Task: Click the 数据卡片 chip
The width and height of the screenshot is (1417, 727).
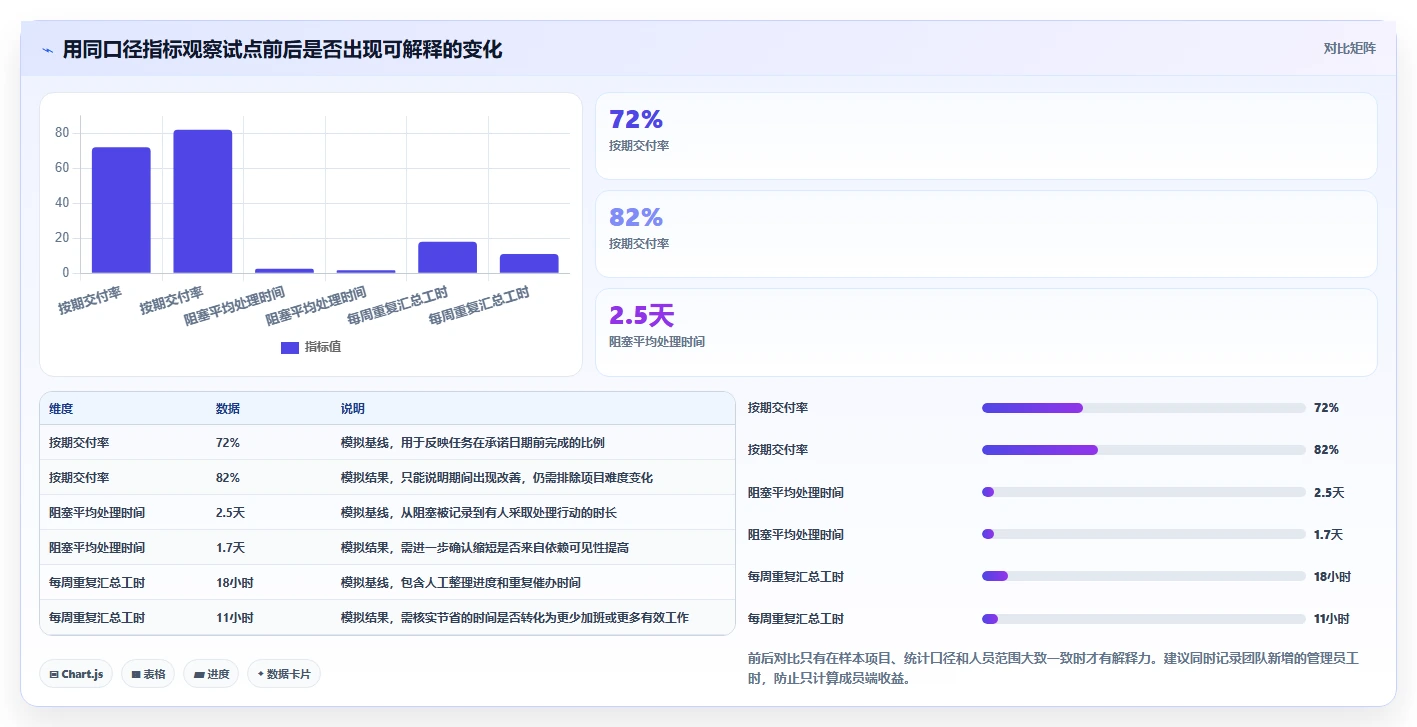Action: click(283, 674)
